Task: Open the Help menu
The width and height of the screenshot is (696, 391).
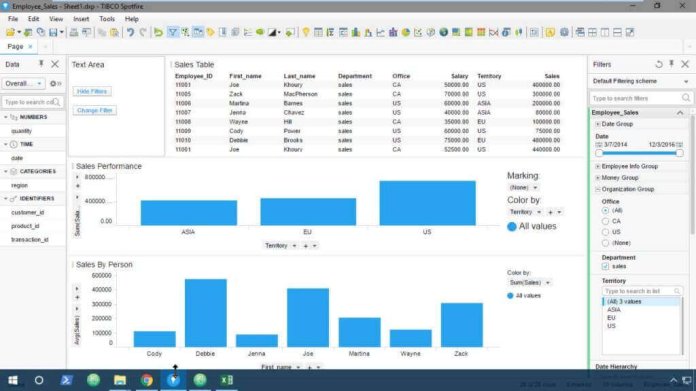Action: point(132,19)
